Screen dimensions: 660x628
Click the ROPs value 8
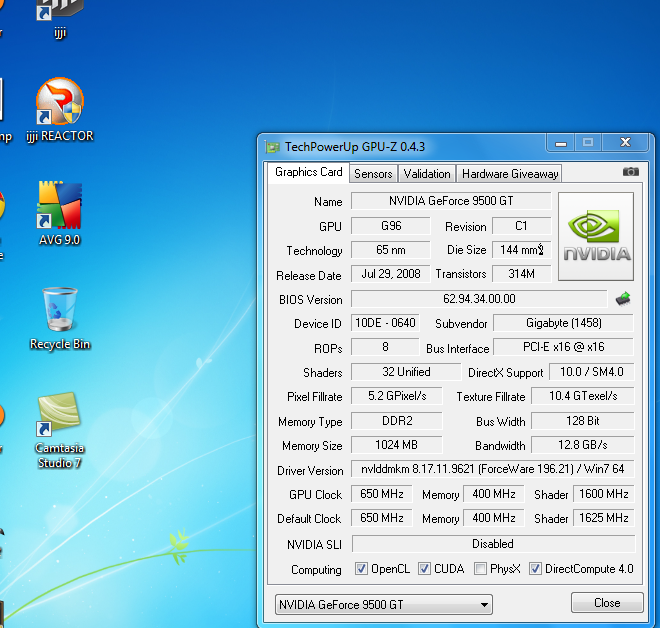click(385, 347)
